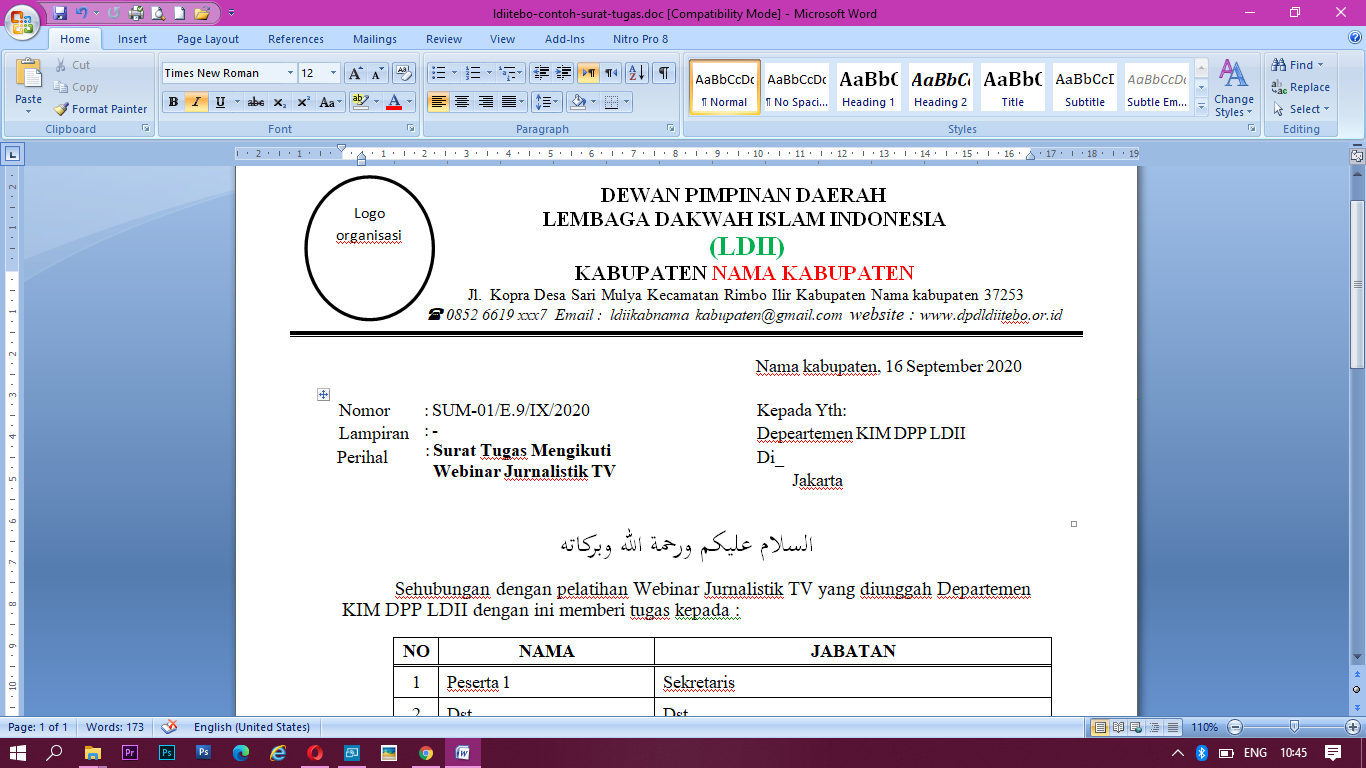Click the Open folder icon in Quick Access Toolbar
The image size is (1366, 768).
202,13
